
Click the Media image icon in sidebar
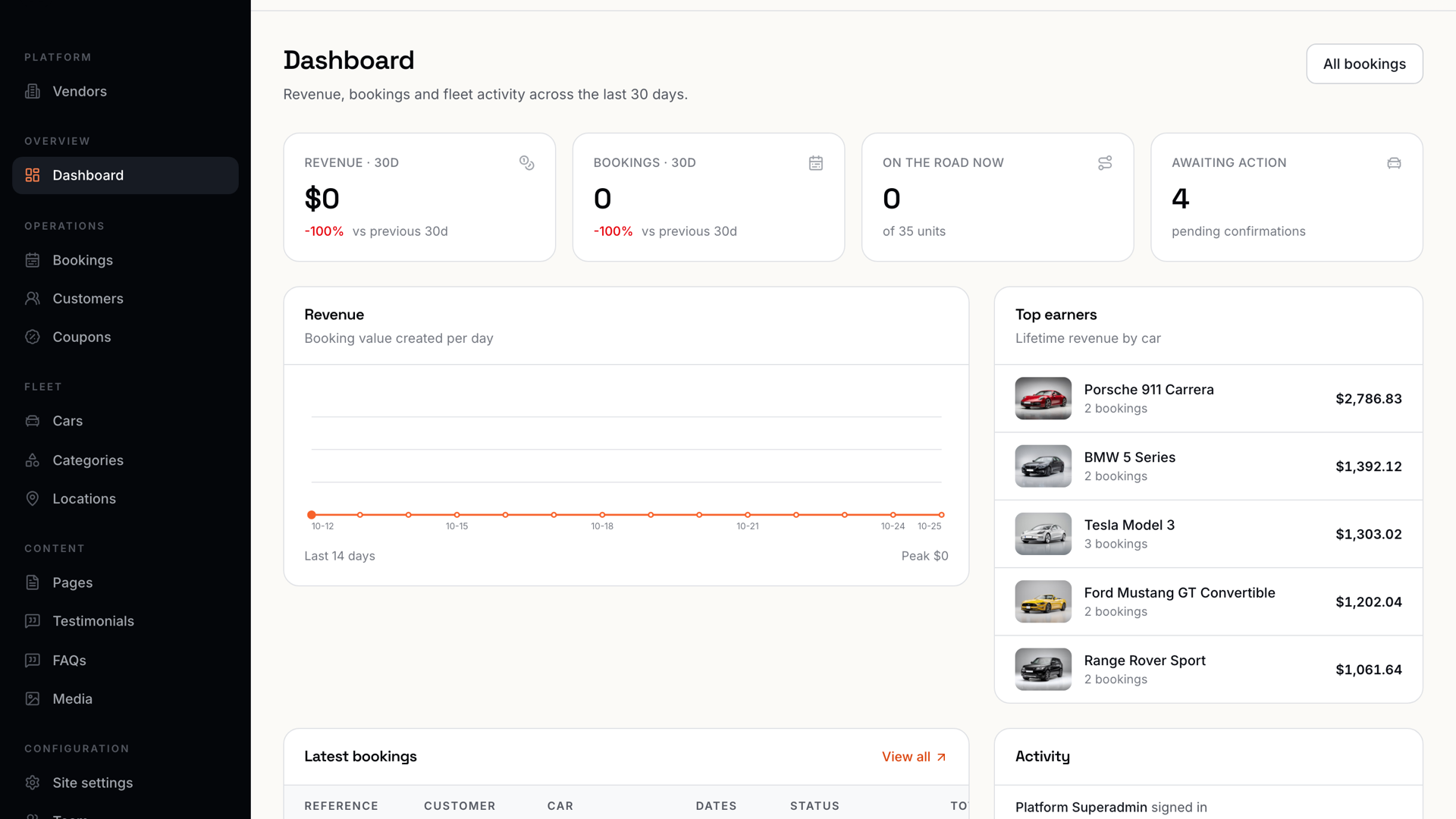tap(33, 698)
